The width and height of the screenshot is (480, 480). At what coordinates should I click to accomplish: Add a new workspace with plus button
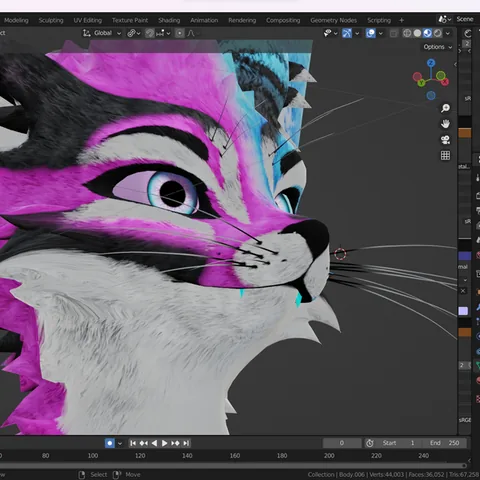[x=402, y=20]
